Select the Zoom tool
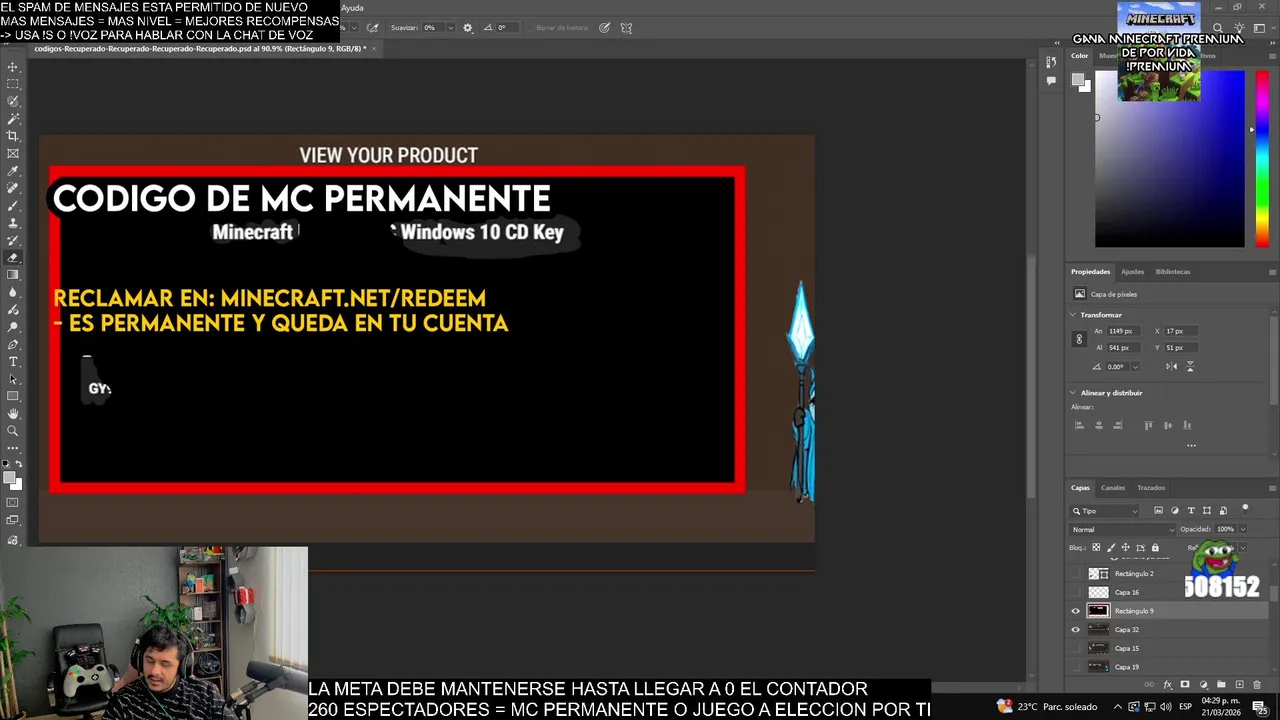The image size is (1280, 720). point(13,431)
